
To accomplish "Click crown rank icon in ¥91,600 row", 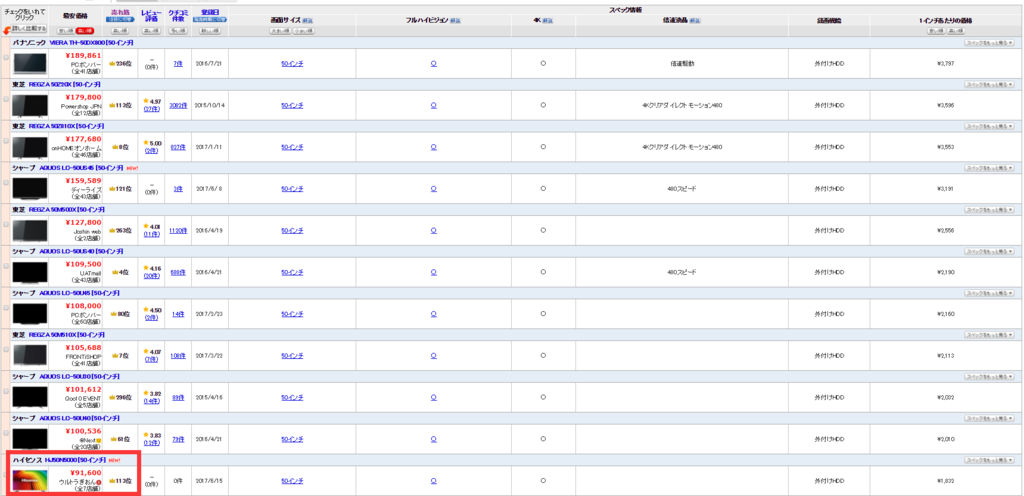I will point(112,481).
